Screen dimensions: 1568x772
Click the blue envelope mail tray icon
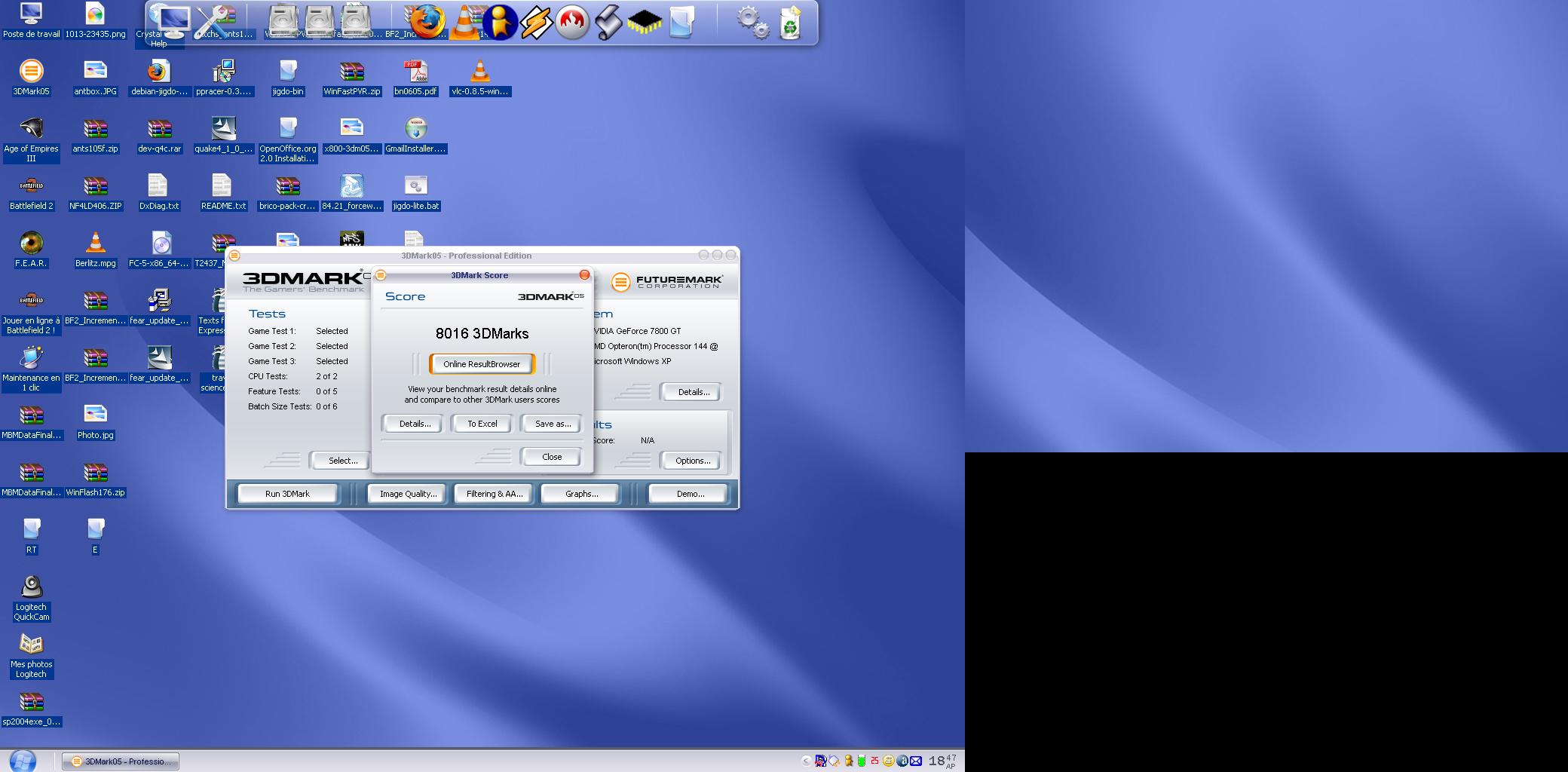click(916, 761)
